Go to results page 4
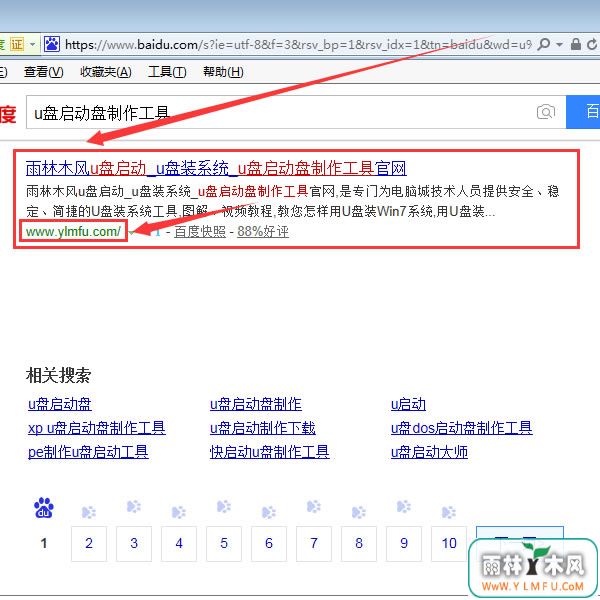Image resolution: width=600 pixels, height=600 pixels. coord(179,543)
